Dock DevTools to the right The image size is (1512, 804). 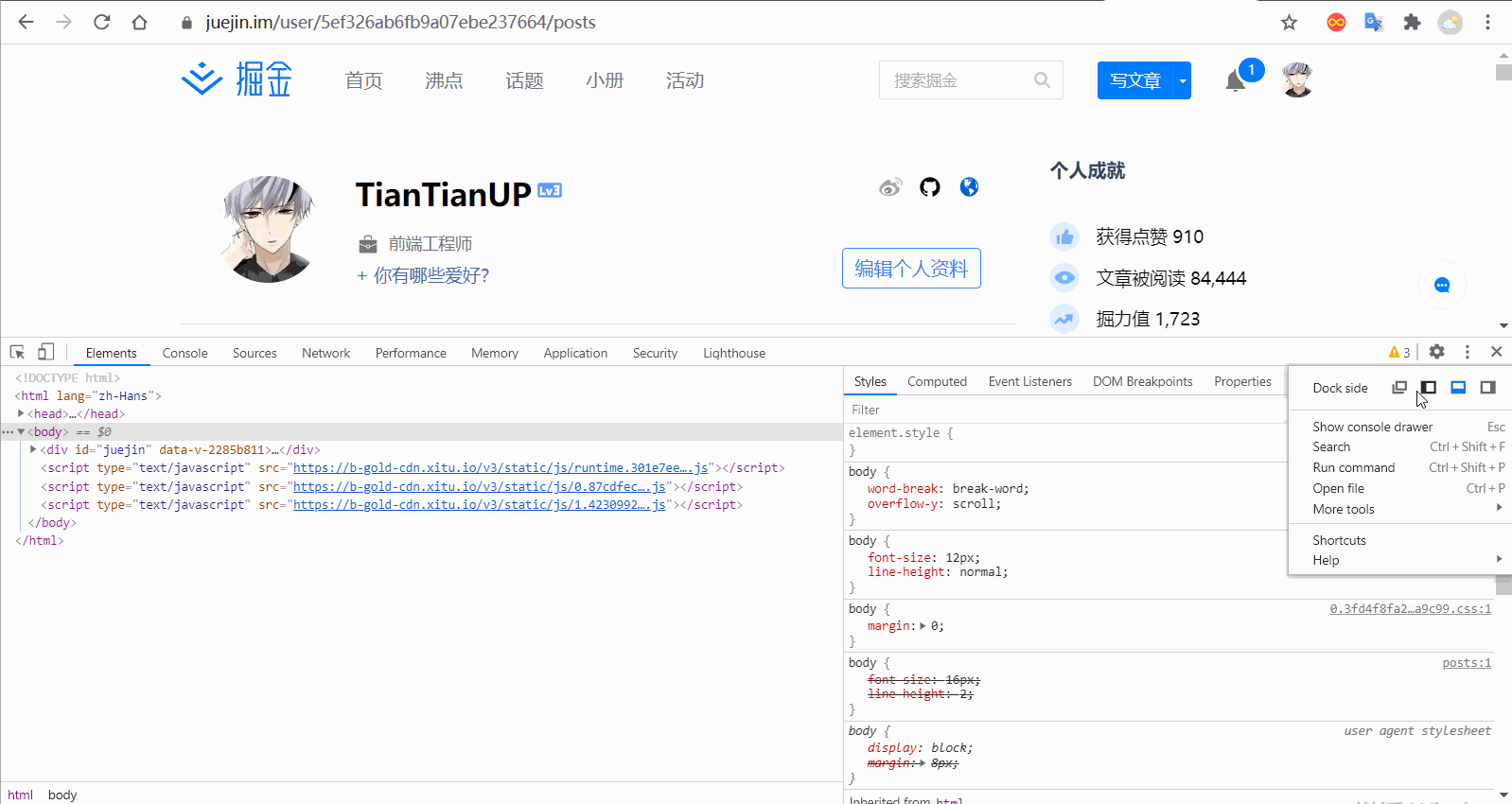pos(1487,388)
